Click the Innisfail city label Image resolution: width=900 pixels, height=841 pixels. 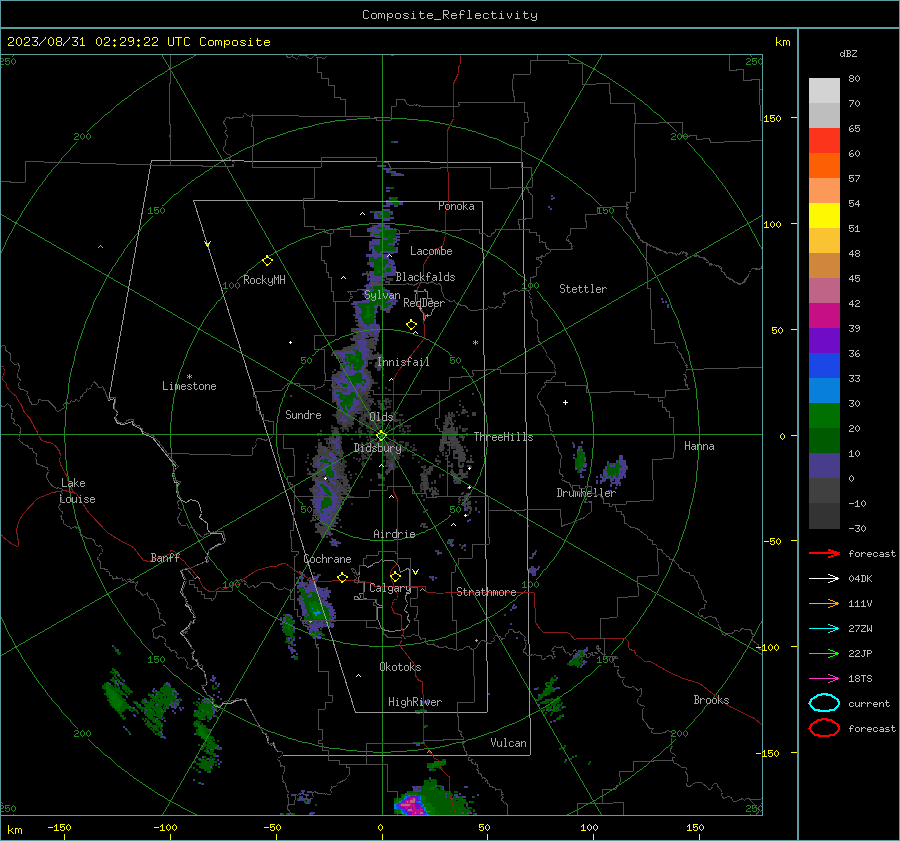403,362
